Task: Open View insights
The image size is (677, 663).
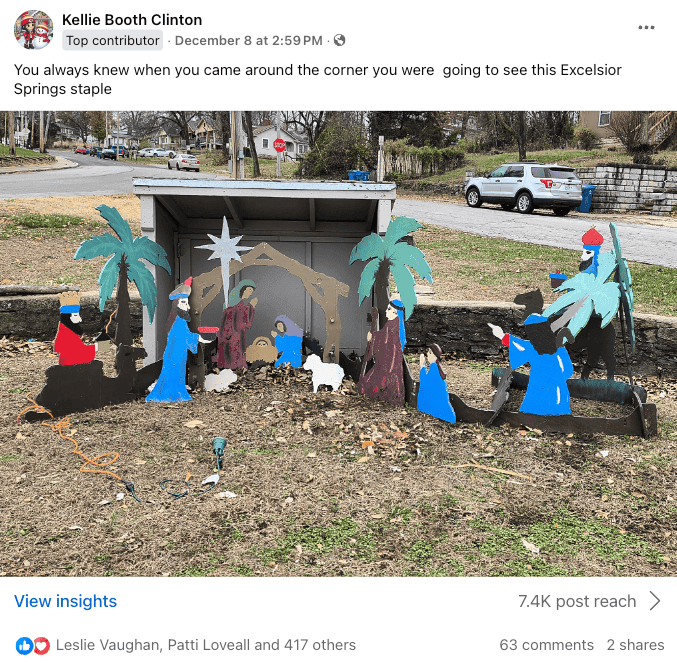Action: click(x=66, y=601)
